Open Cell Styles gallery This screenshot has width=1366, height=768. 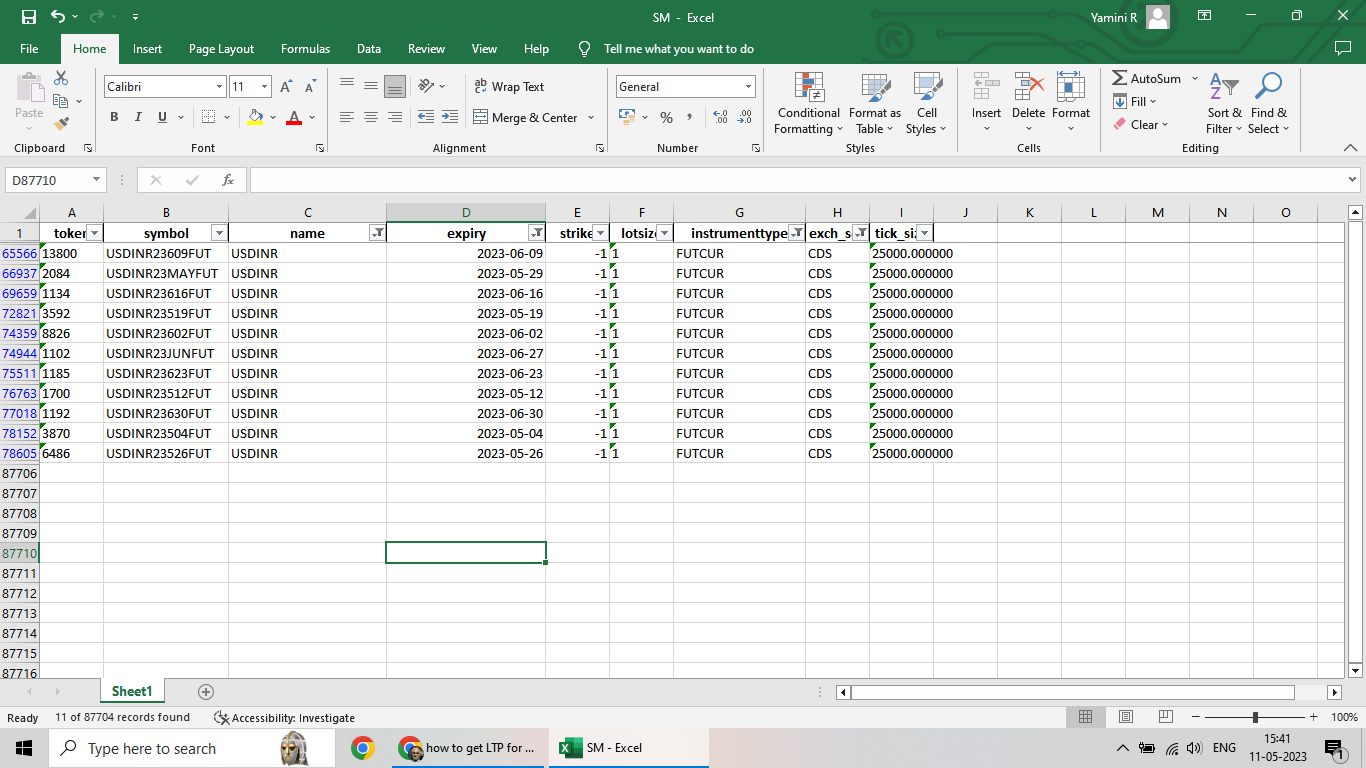927,103
